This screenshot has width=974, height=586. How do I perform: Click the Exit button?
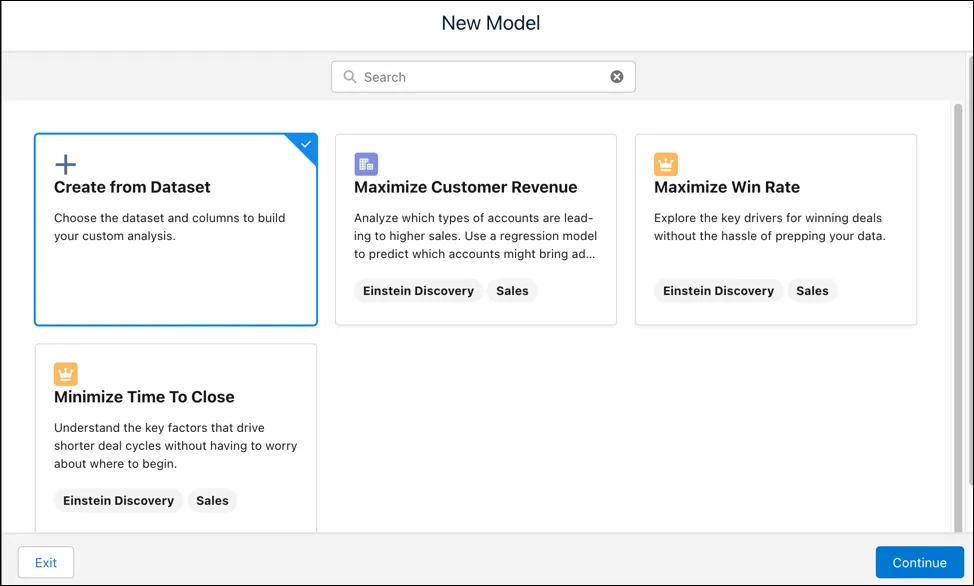point(46,562)
